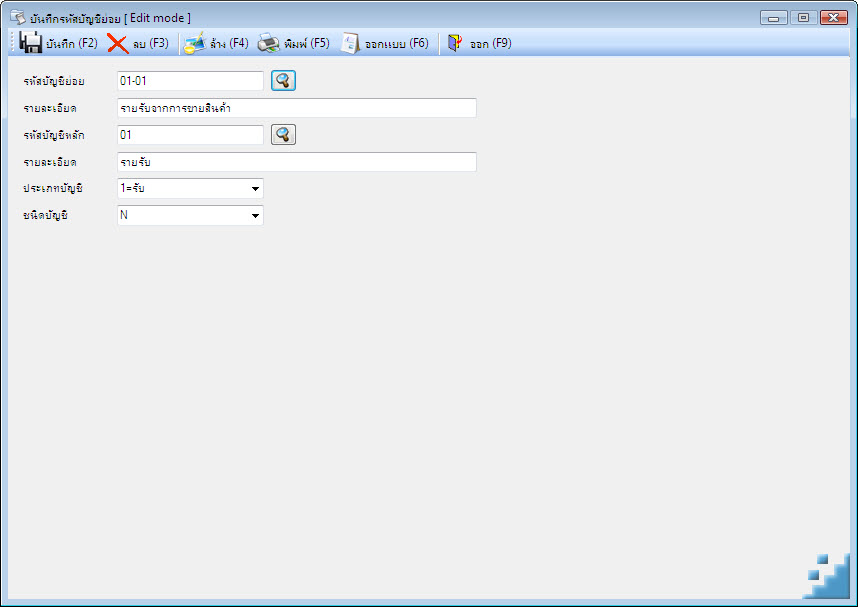
Task: Open search beside the 01-01 code field
Action: coord(283,81)
